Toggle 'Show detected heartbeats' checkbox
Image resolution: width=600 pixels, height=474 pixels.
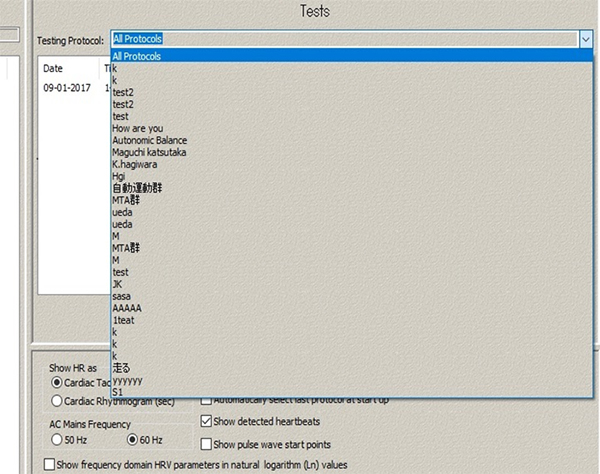pyautogui.click(x=207, y=421)
